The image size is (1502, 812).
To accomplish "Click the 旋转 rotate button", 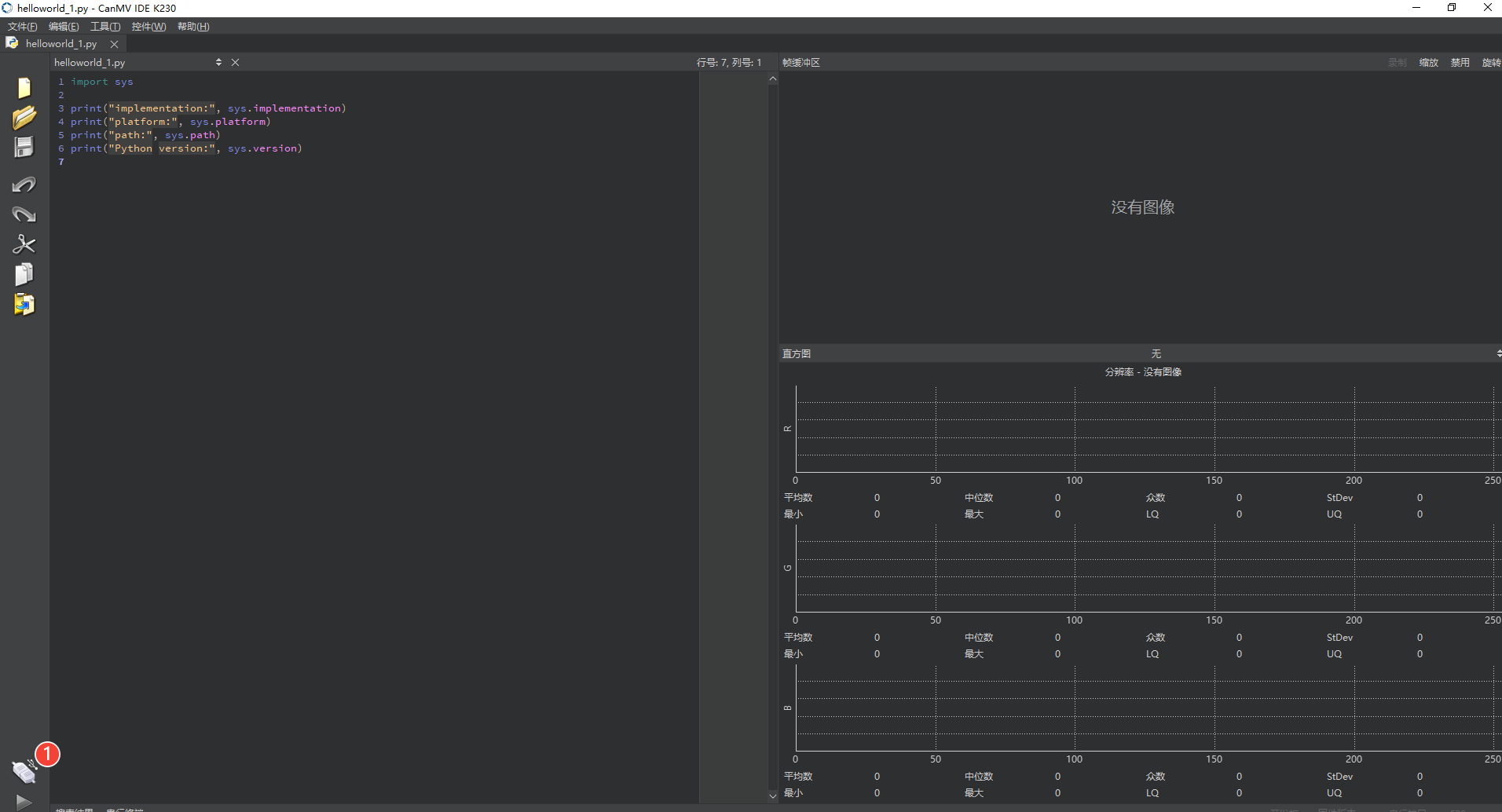I will pyautogui.click(x=1491, y=63).
